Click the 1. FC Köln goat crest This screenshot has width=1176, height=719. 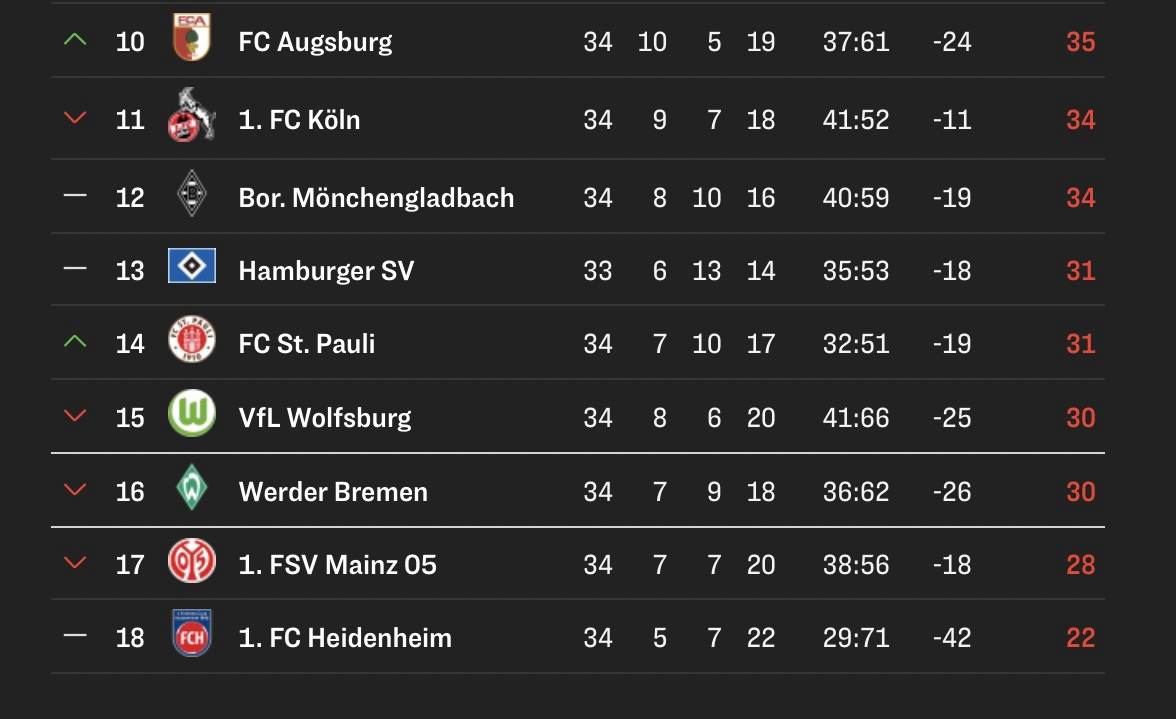tap(191, 116)
